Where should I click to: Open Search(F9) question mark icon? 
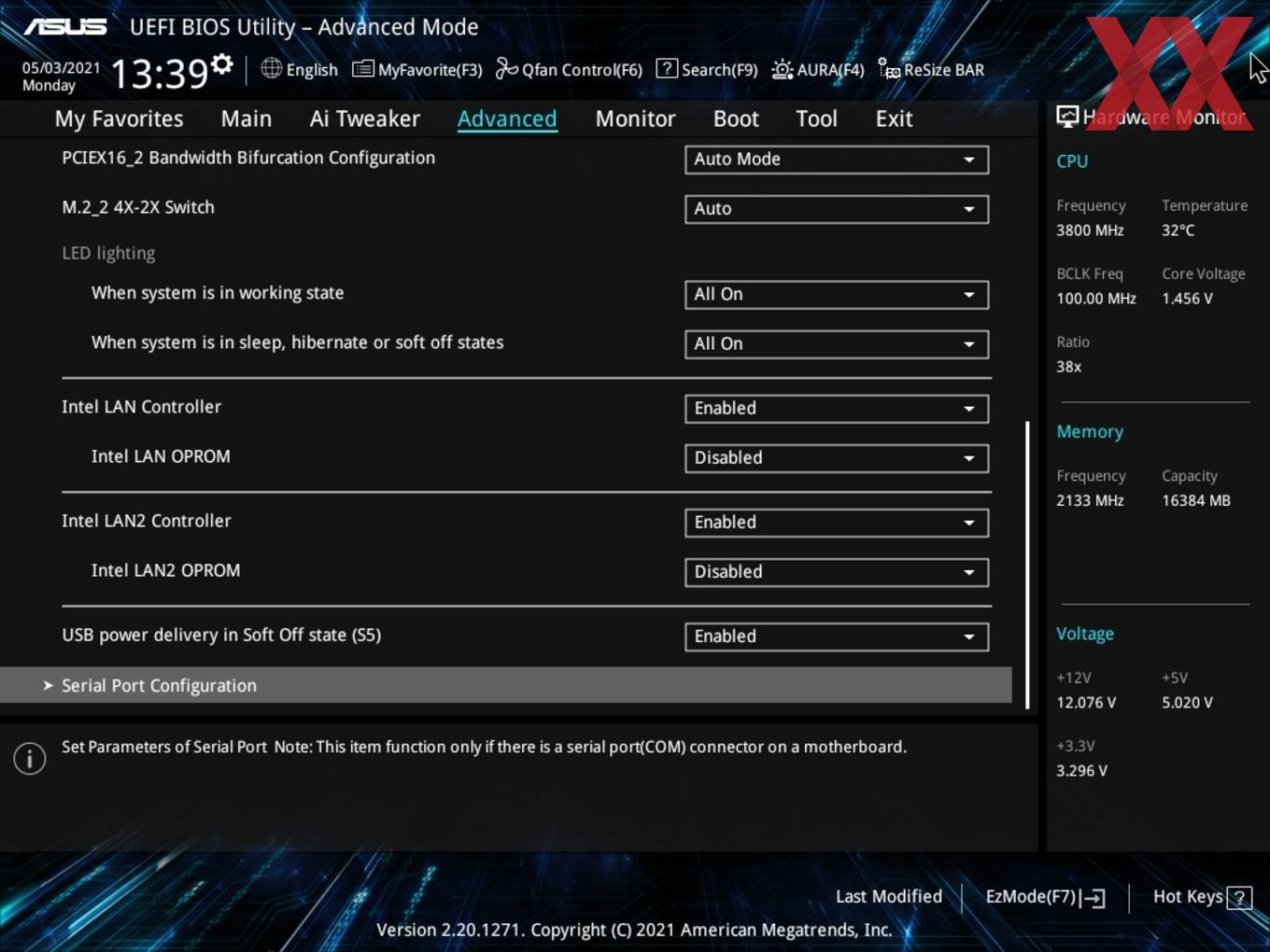667,68
